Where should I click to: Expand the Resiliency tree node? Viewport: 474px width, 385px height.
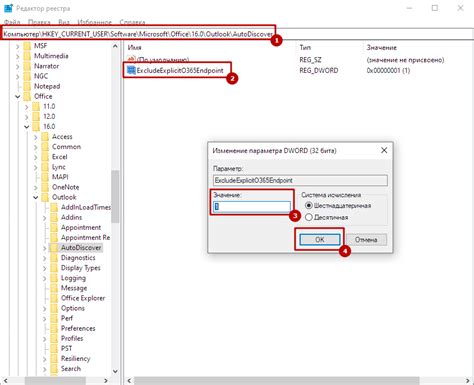coord(45,359)
